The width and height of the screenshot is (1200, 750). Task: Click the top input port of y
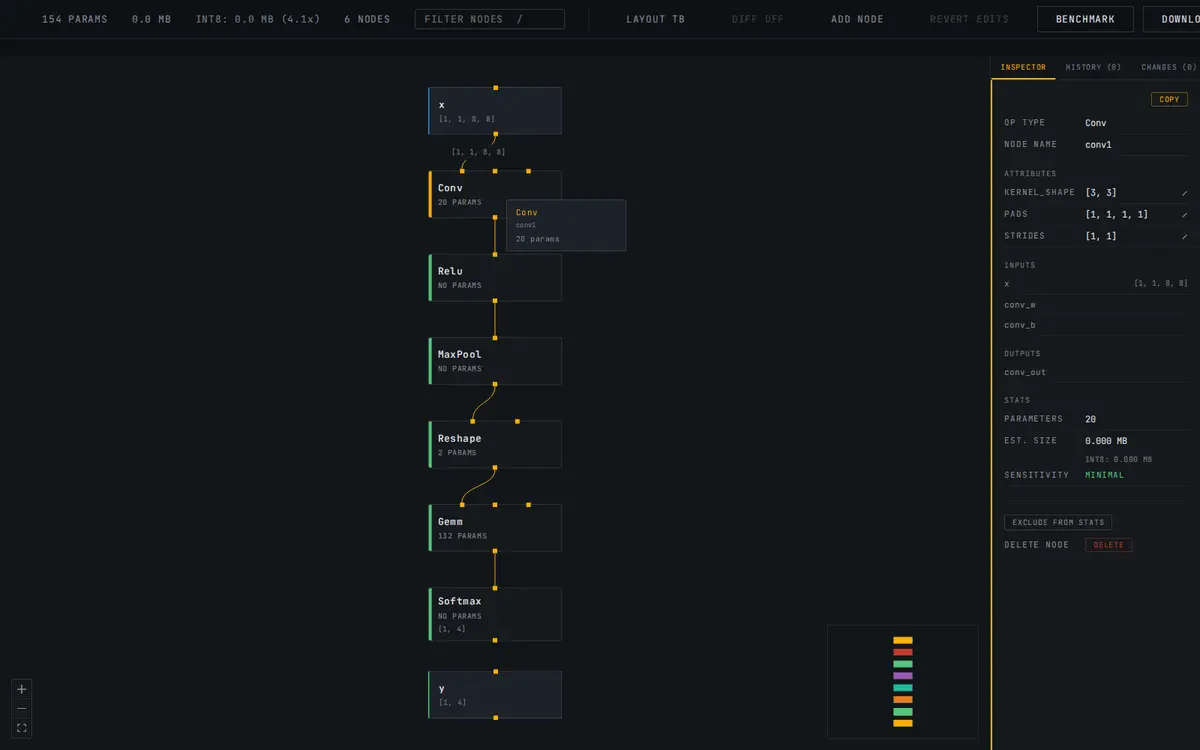coord(495,672)
